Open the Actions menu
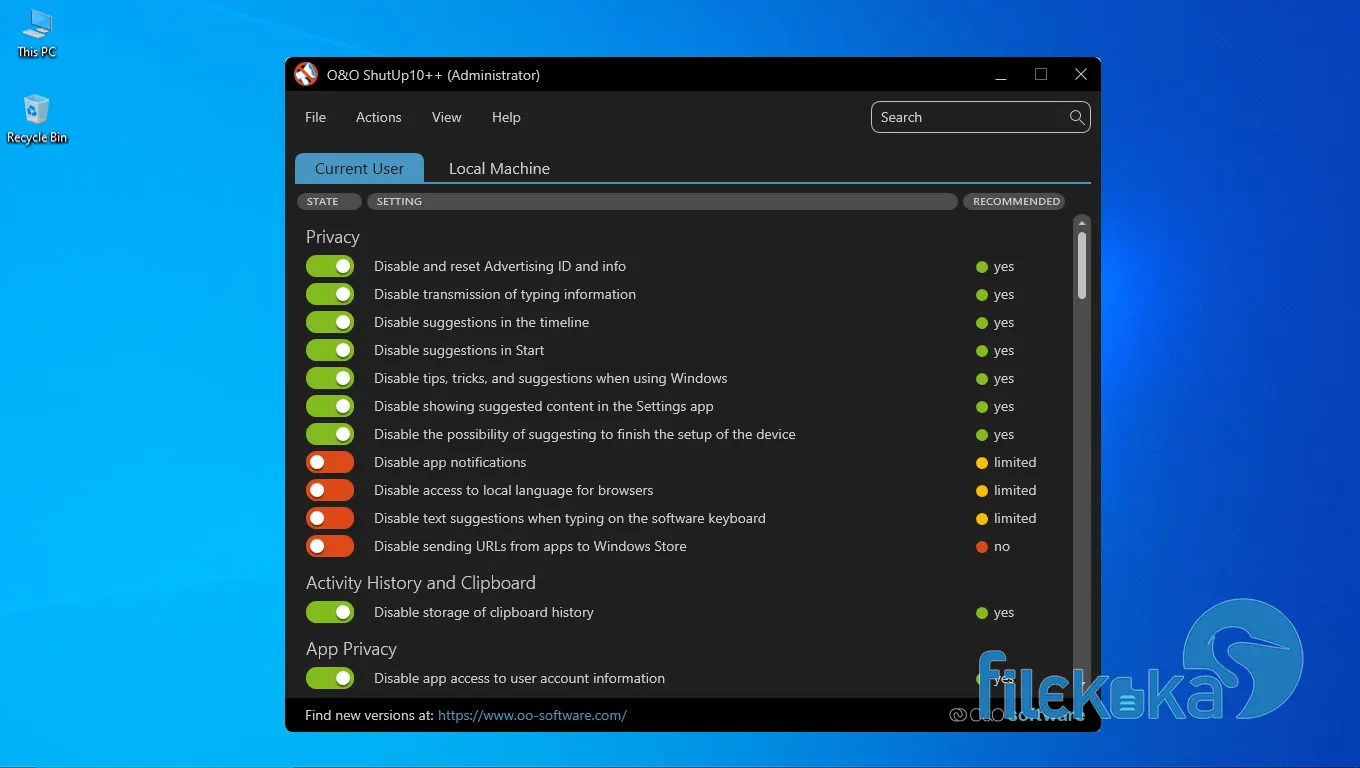Image resolution: width=1360 pixels, height=768 pixels. 378,117
